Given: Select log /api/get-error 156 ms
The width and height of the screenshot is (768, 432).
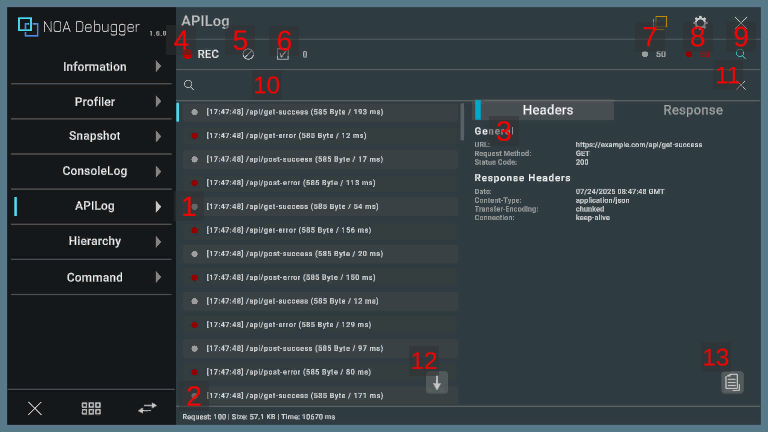Looking at the screenshot, I should pos(320,230).
